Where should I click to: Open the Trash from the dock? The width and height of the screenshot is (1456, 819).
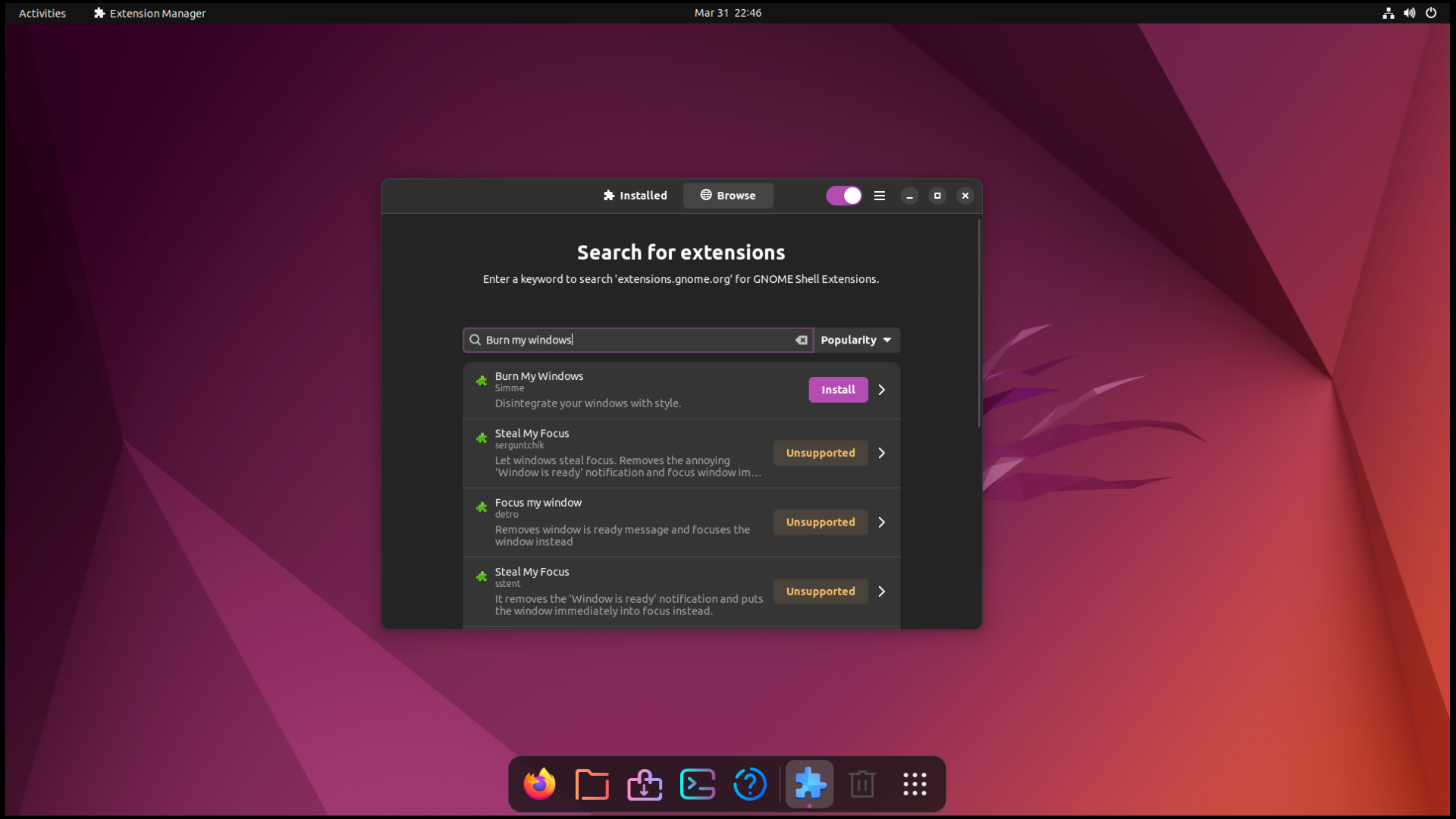tap(862, 784)
